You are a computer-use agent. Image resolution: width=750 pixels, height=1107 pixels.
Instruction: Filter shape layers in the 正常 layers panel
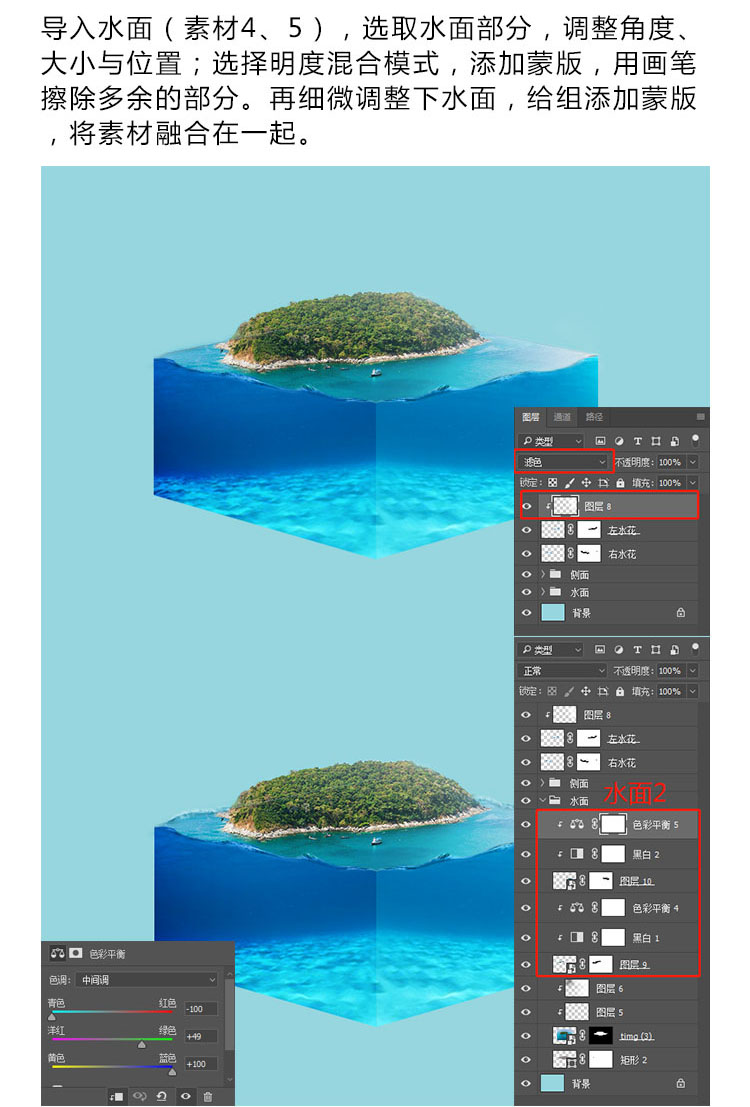point(655,650)
